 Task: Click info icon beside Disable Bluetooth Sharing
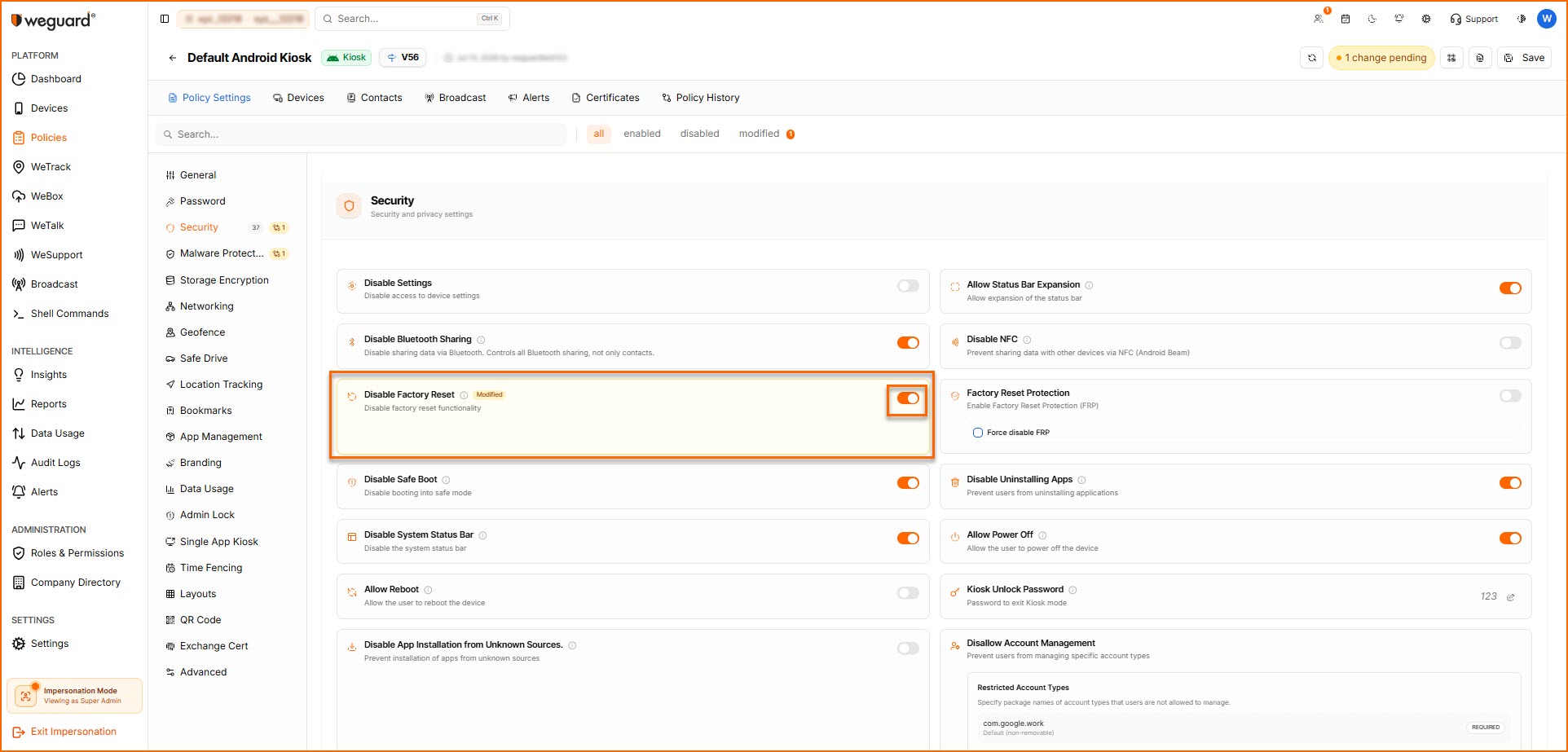[481, 340]
